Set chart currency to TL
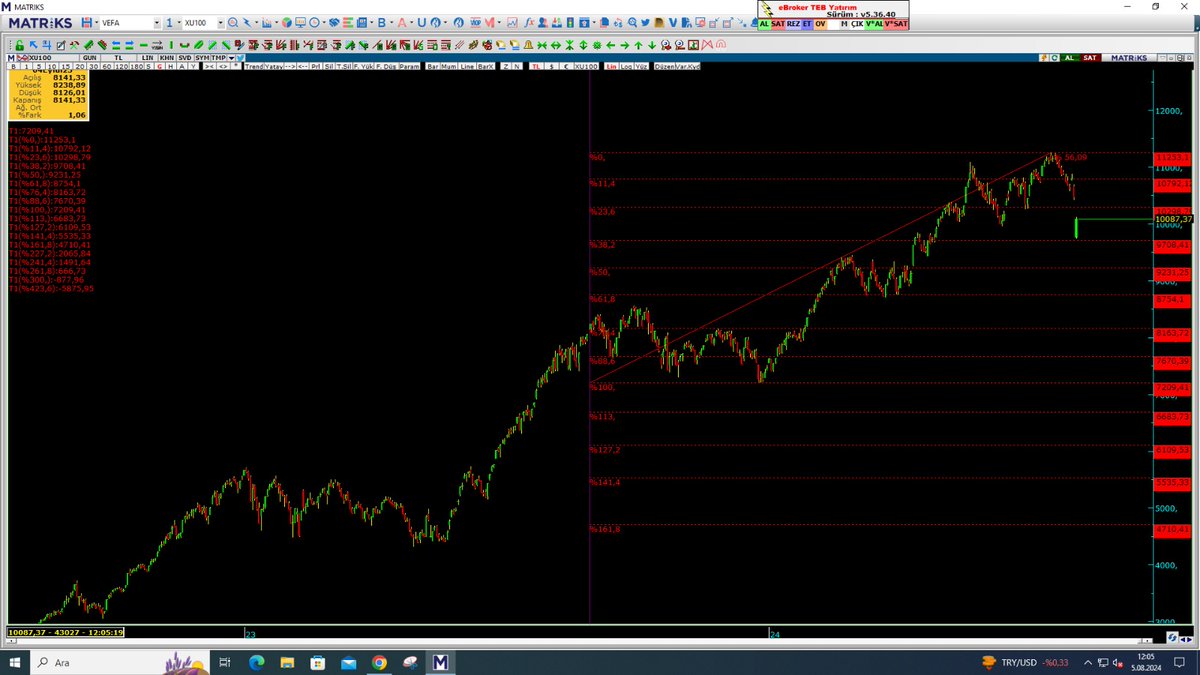Screen dimensions: 1200x675 536,66
